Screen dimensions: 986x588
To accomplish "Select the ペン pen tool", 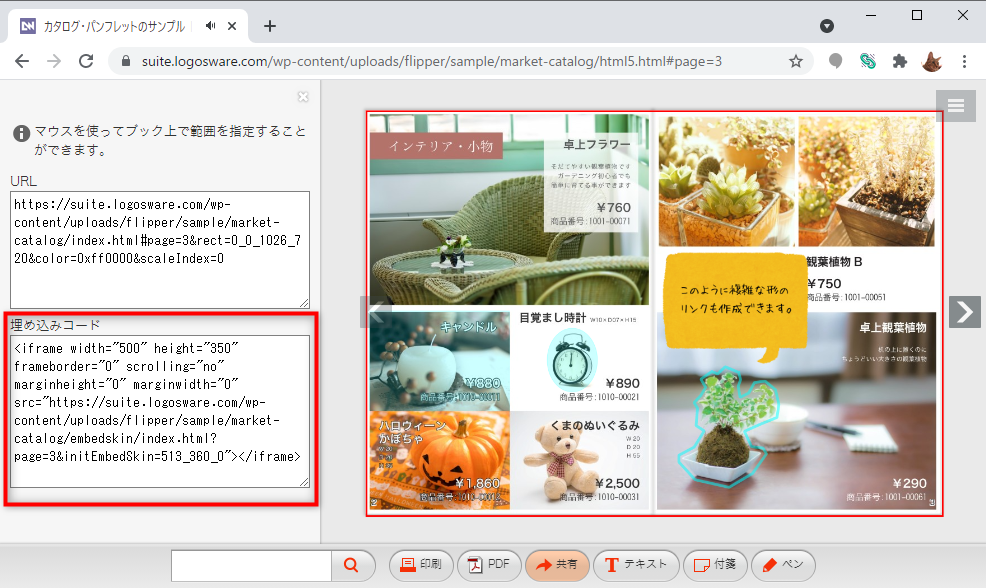I will click(783, 565).
